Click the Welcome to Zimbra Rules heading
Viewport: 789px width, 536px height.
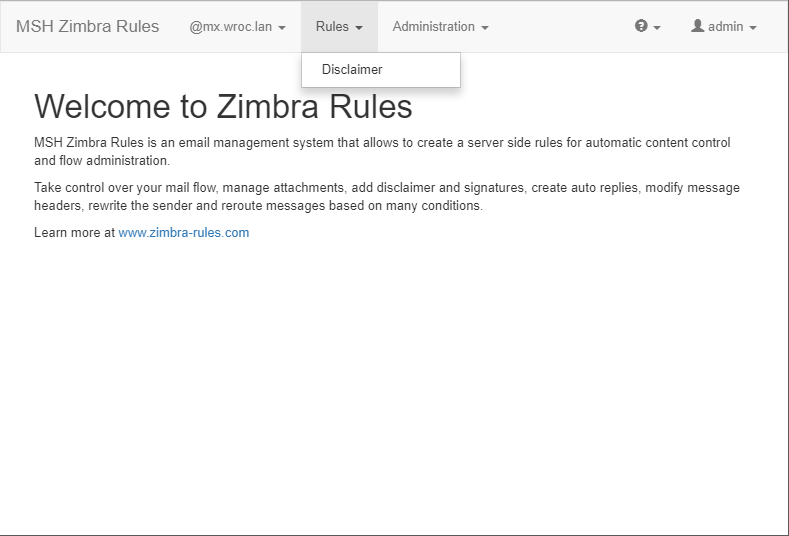tap(223, 106)
